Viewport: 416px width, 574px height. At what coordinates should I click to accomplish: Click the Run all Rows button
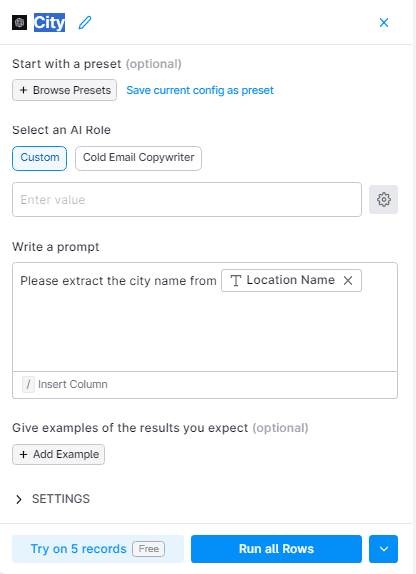coord(276,549)
